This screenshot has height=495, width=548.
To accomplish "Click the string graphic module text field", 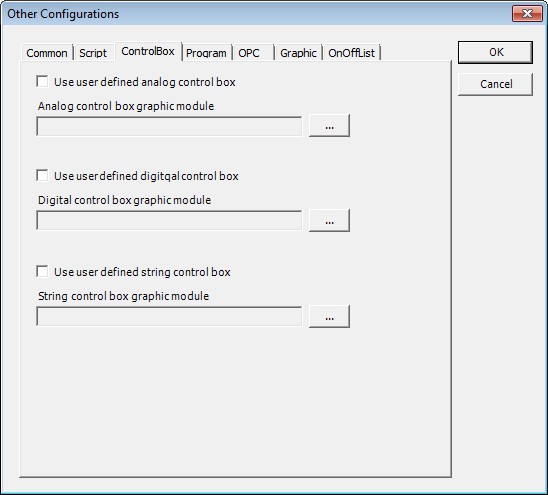I will pyautogui.click(x=169, y=317).
